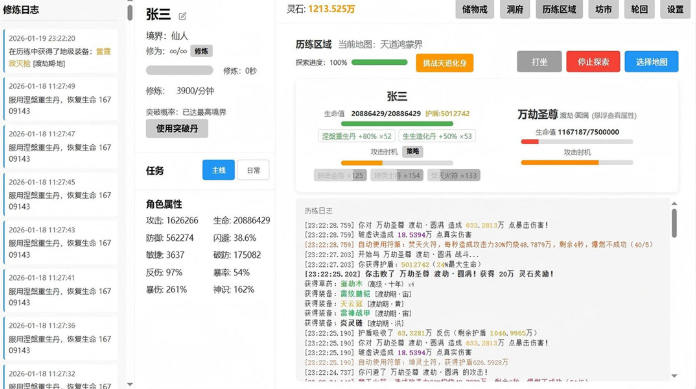Click the 神识: 162% attribute
Image resolution: width=696 pixels, height=389 pixels.
[x=233, y=290]
